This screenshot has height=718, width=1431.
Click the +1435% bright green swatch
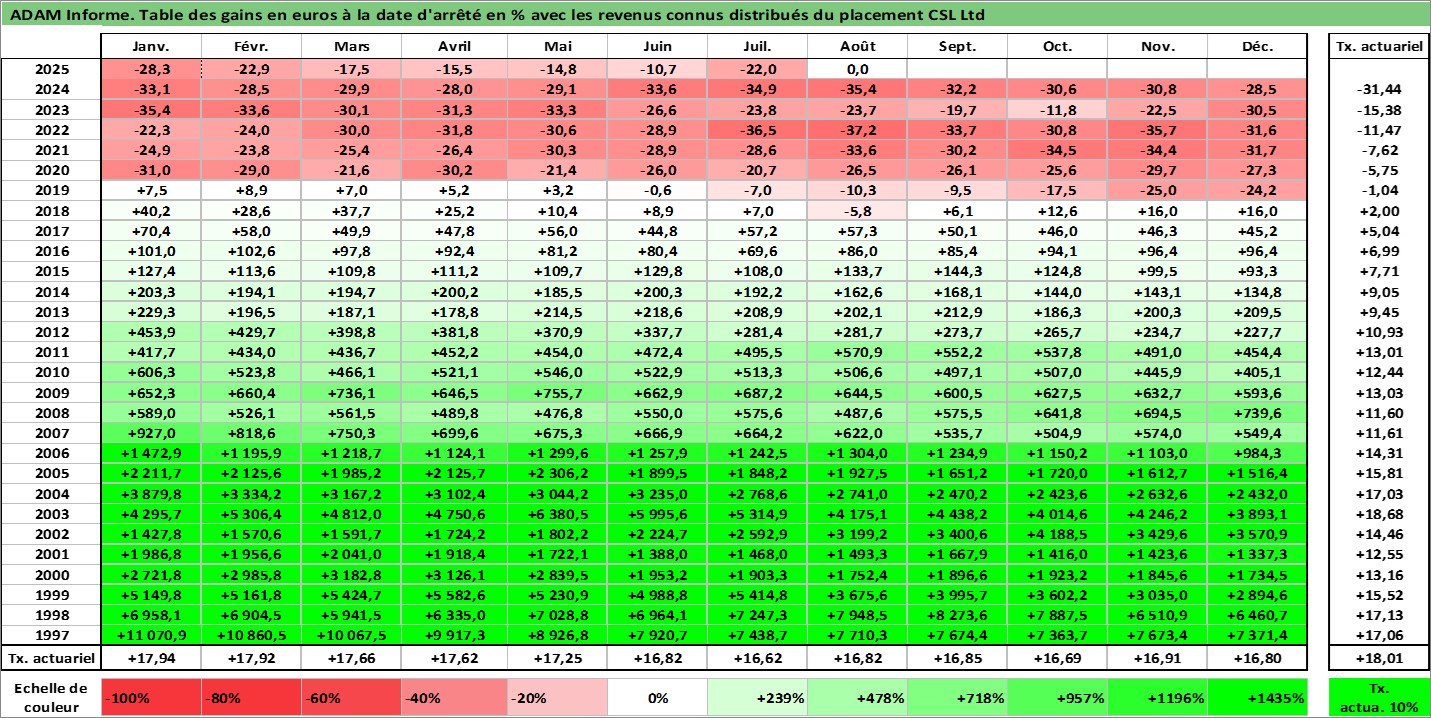1258,698
